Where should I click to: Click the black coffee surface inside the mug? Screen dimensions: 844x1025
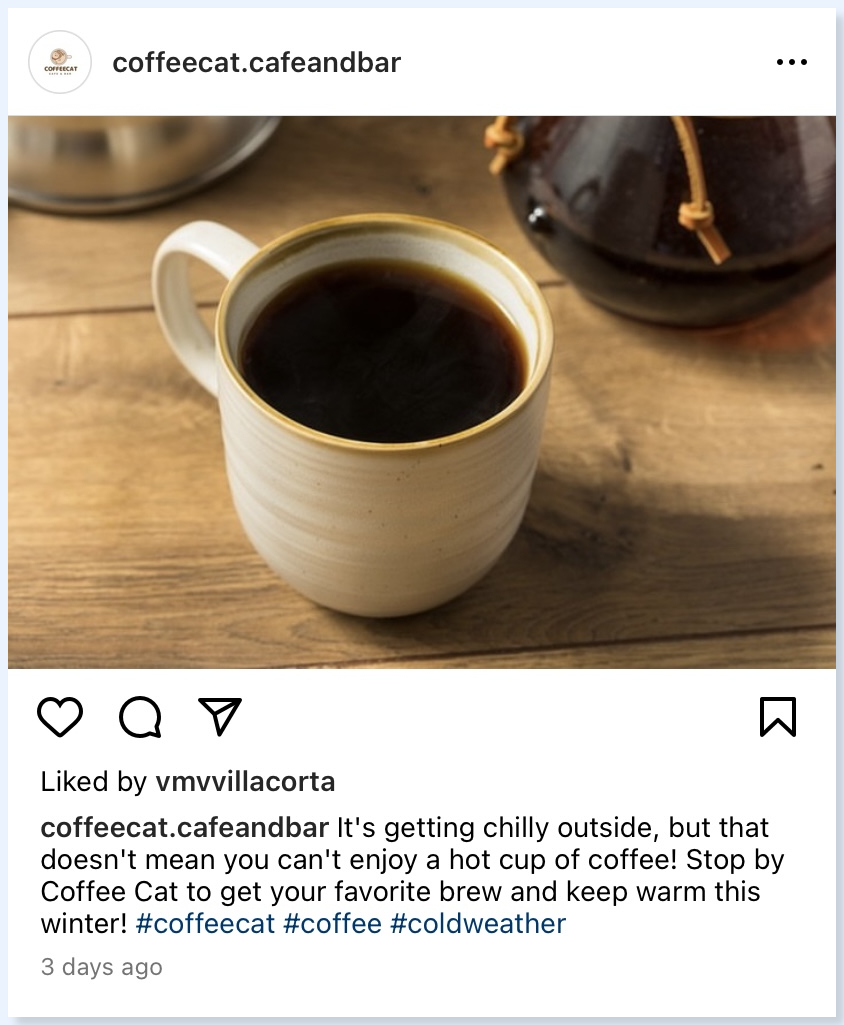383,352
